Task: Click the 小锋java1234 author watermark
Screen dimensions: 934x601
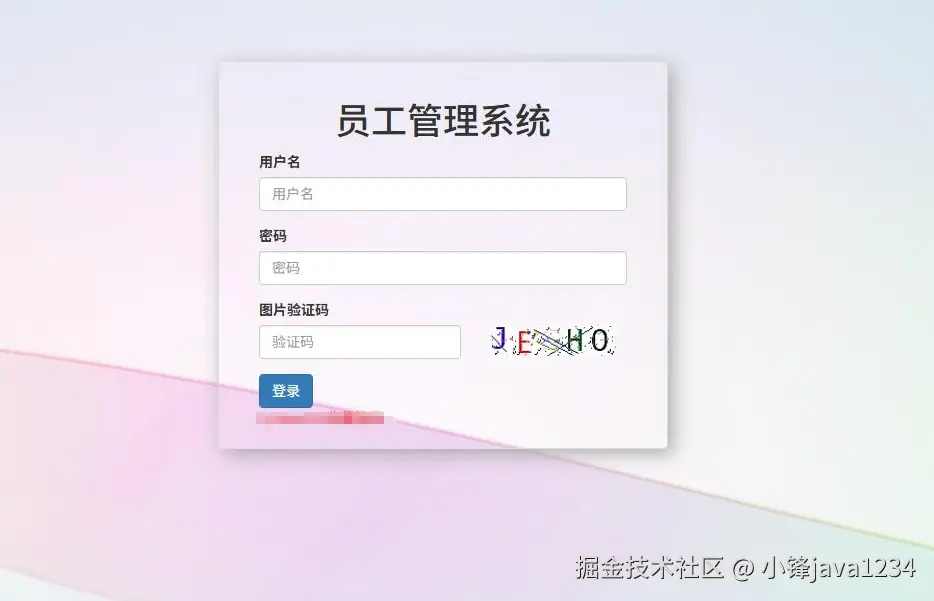Action: coord(839,568)
